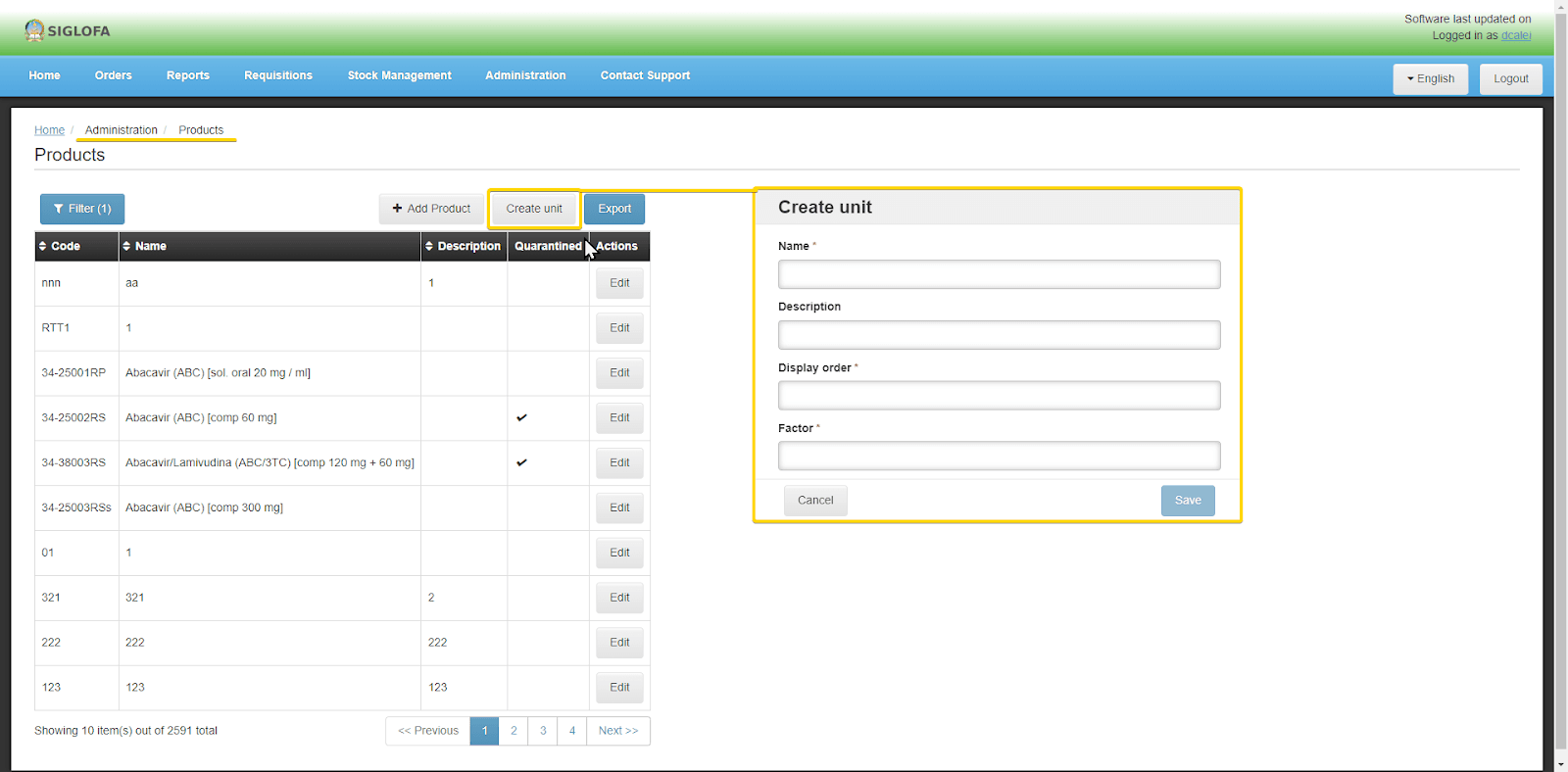The image size is (1568, 772).
Task: Edit product 34-25001RP
Action: pos(619,373)
